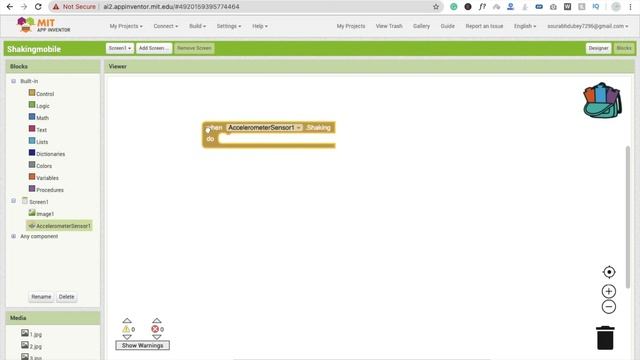
Task: Click the Rename button
Action: point(41,297)
